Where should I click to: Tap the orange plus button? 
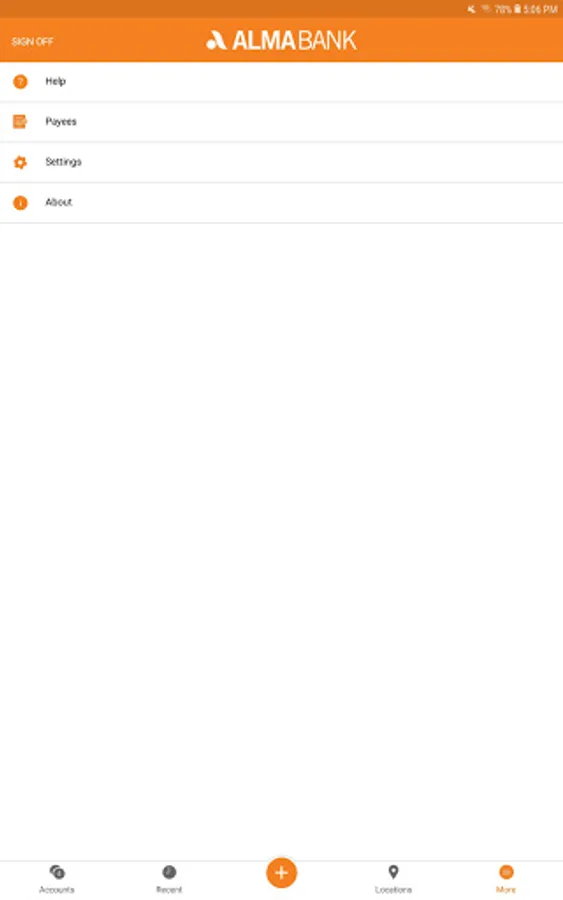(281, 873)
